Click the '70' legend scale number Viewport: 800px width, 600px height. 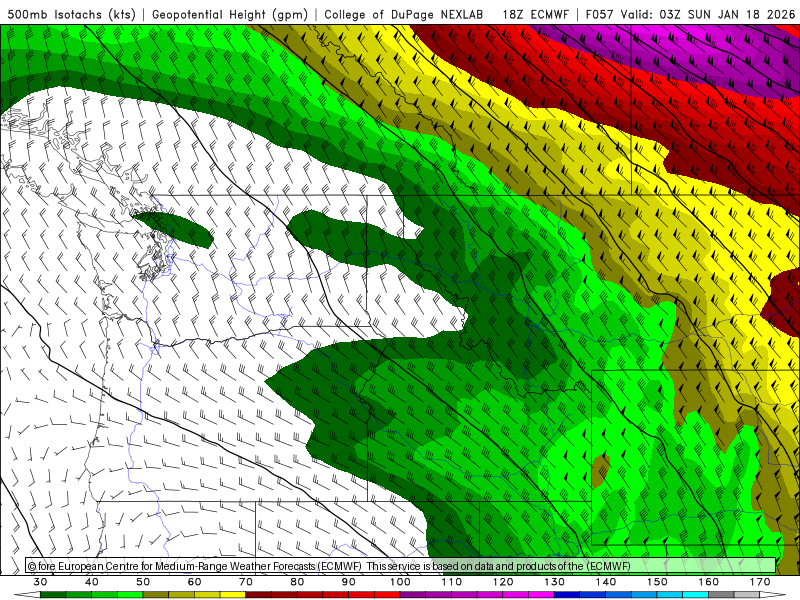[246, 582]
